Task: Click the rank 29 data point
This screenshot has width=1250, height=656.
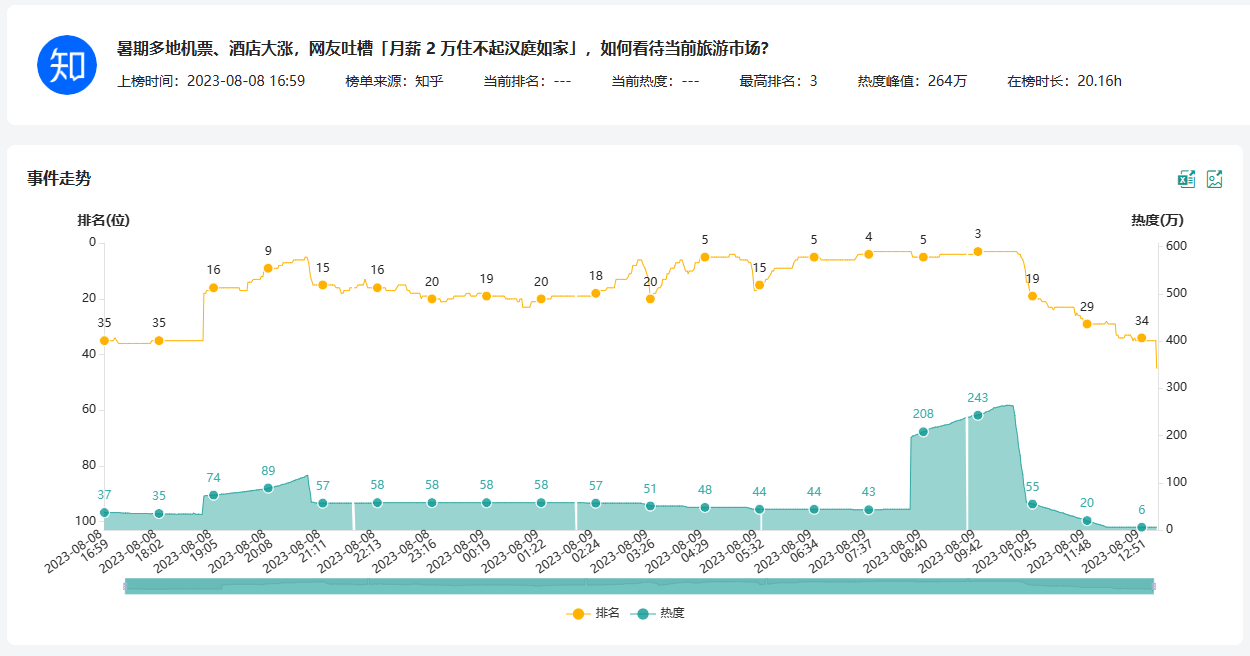Action: (1087, 324)
